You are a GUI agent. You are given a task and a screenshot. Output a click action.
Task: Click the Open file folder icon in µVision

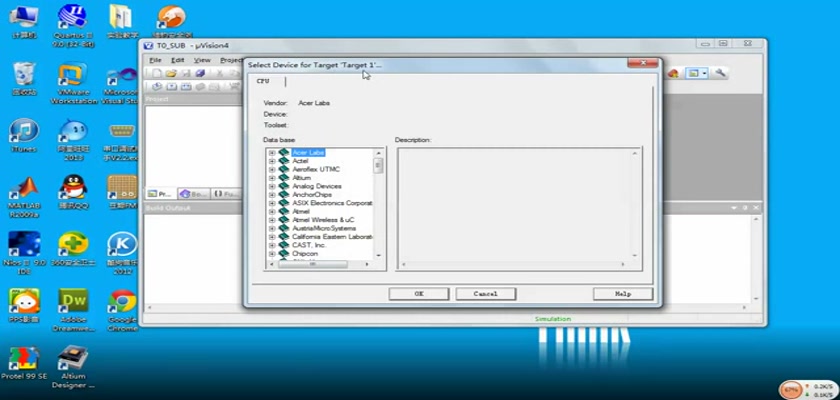171,73
